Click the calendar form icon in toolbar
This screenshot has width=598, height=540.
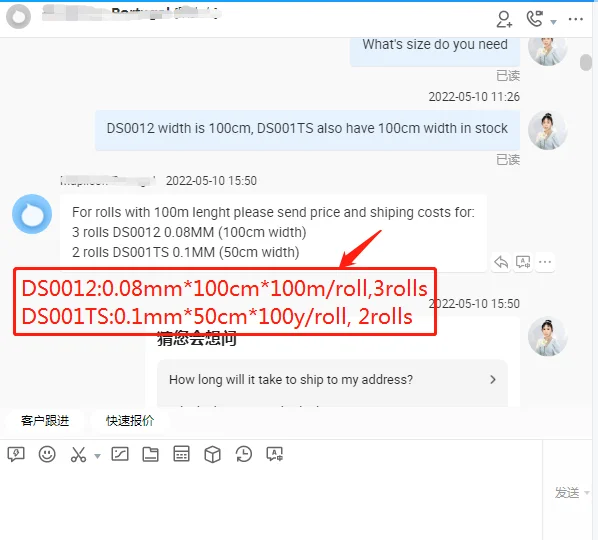(181, 454)
